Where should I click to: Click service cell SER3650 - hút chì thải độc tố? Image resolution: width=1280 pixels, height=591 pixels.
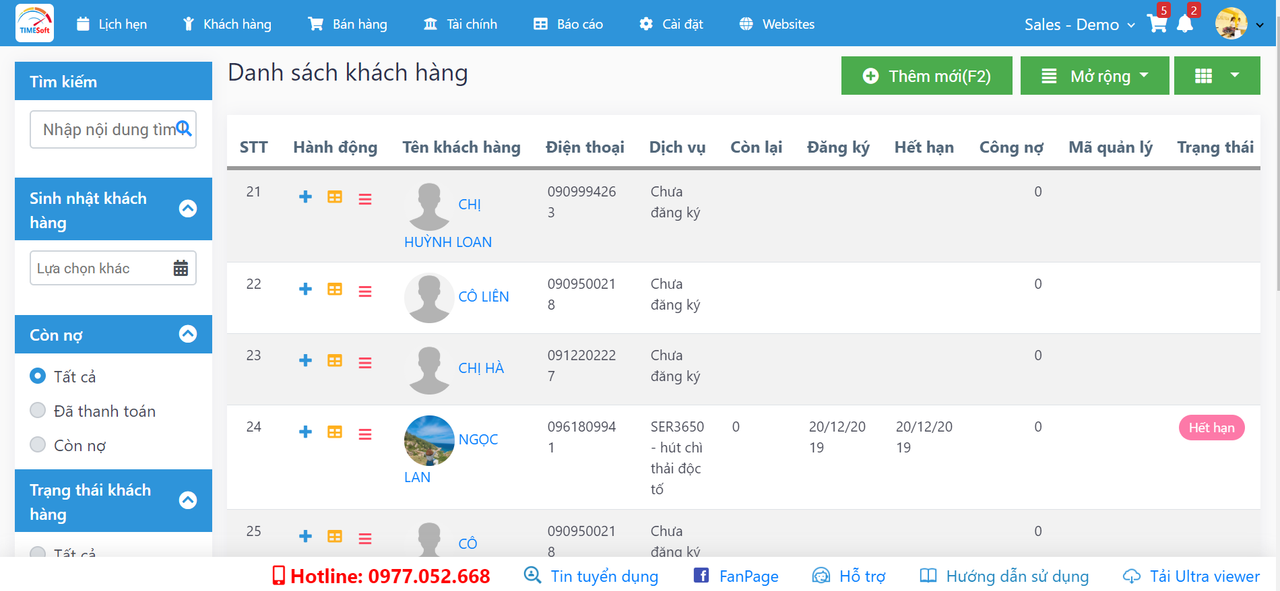point(677,458)
